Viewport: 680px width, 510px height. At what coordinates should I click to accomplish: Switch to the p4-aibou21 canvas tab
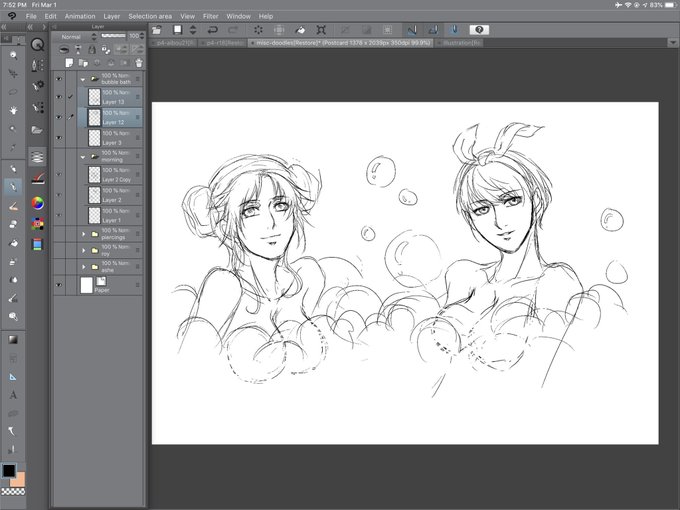pyautogui.click(x=174, y=43)
